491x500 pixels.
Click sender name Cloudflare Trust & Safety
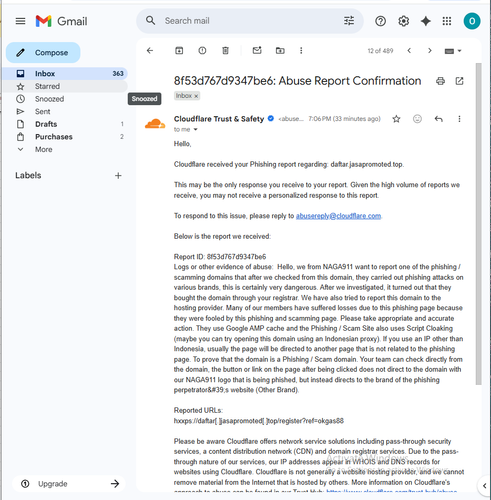(x=219, y=119)
